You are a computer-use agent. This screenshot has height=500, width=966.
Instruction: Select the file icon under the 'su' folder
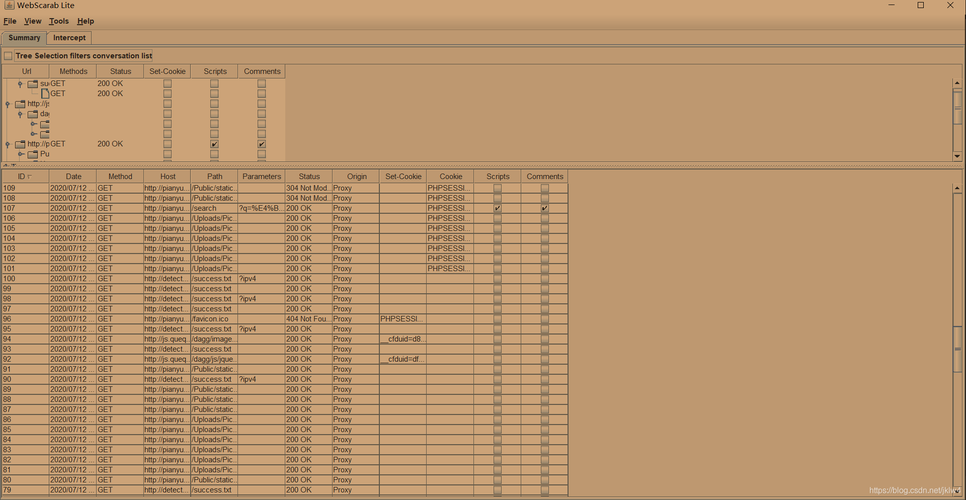click(x=45, y=94)
